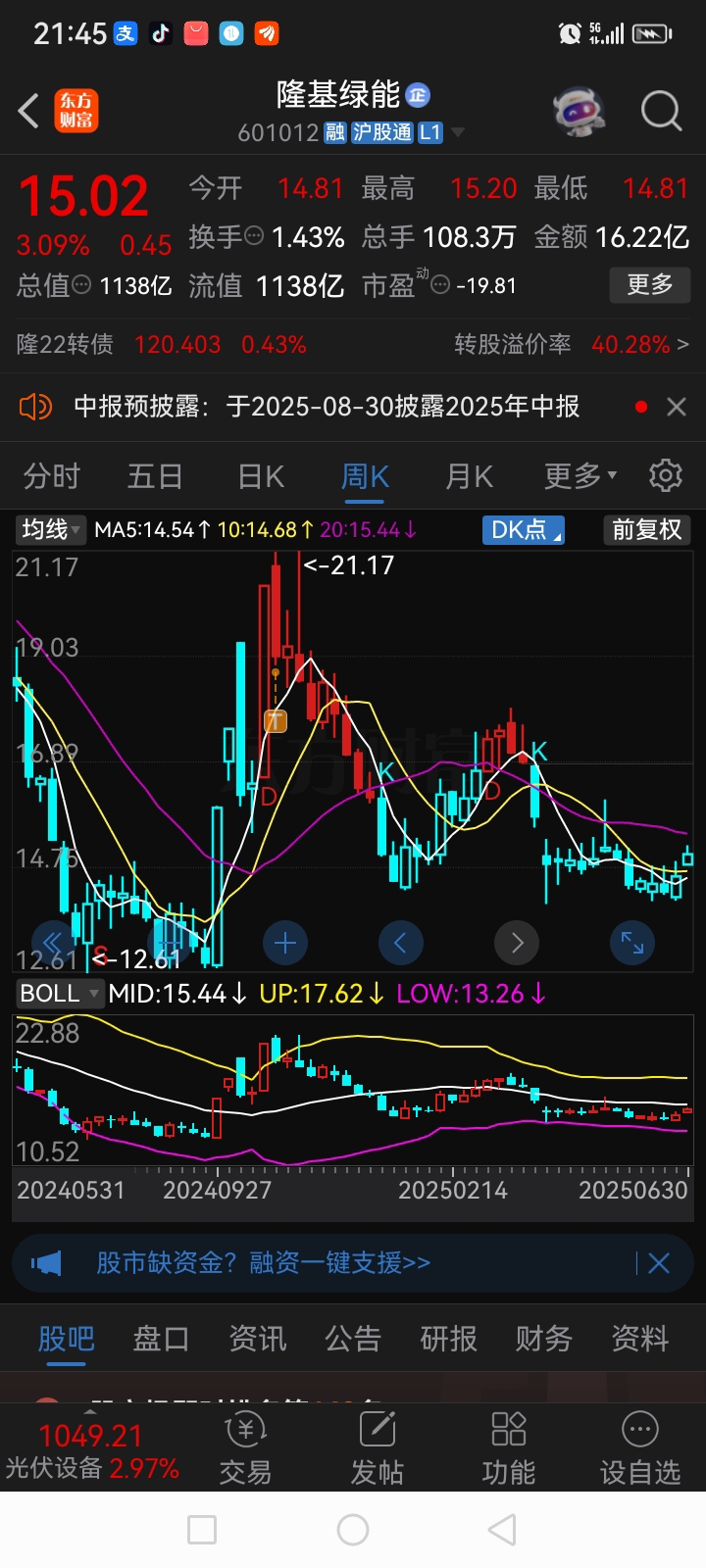
Task: Dismiss the 股市缺资金 banner
Action: click(659, 1263)
